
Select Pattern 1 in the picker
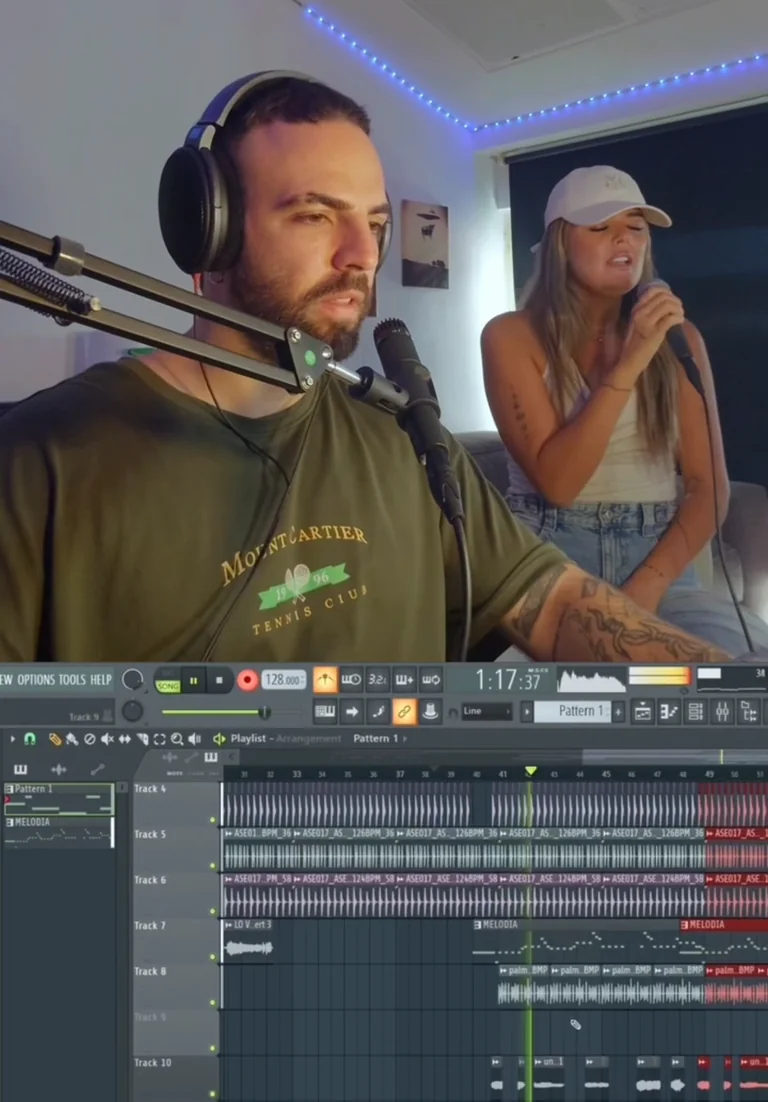(59, 800)
